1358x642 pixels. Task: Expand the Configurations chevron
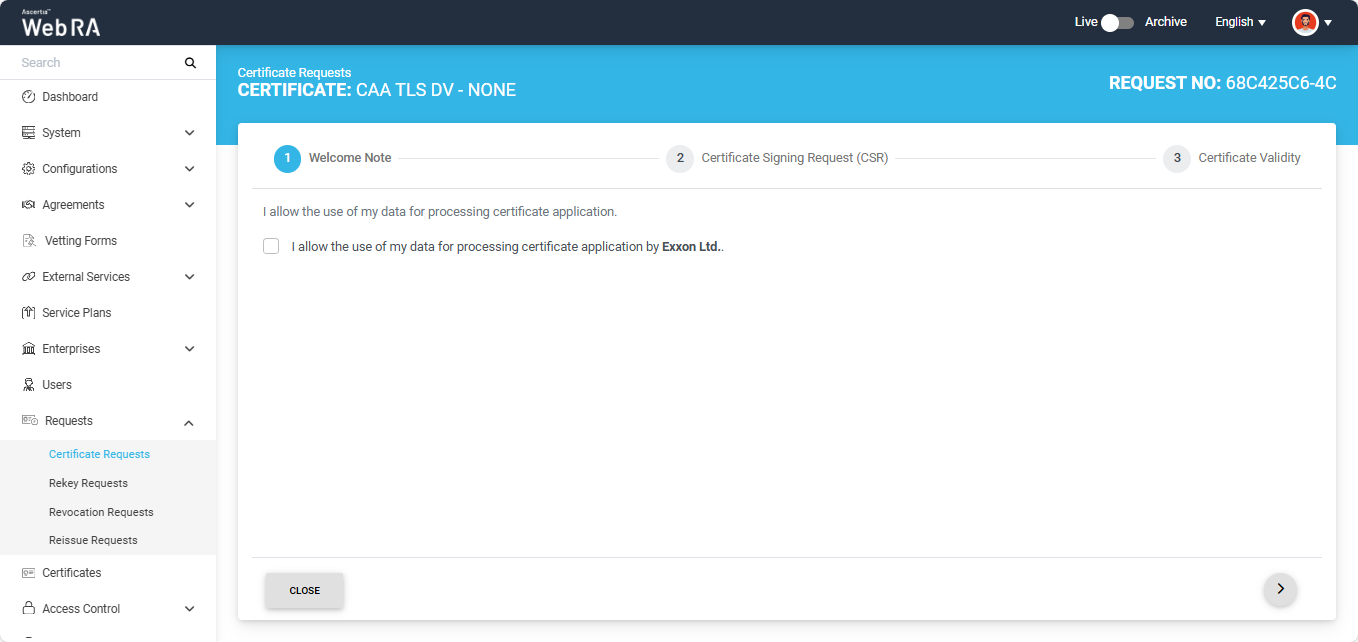(190, 169)
